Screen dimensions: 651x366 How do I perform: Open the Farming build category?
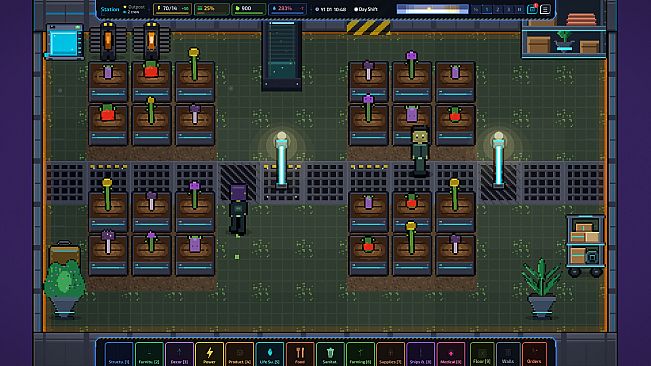pos(360,354)
